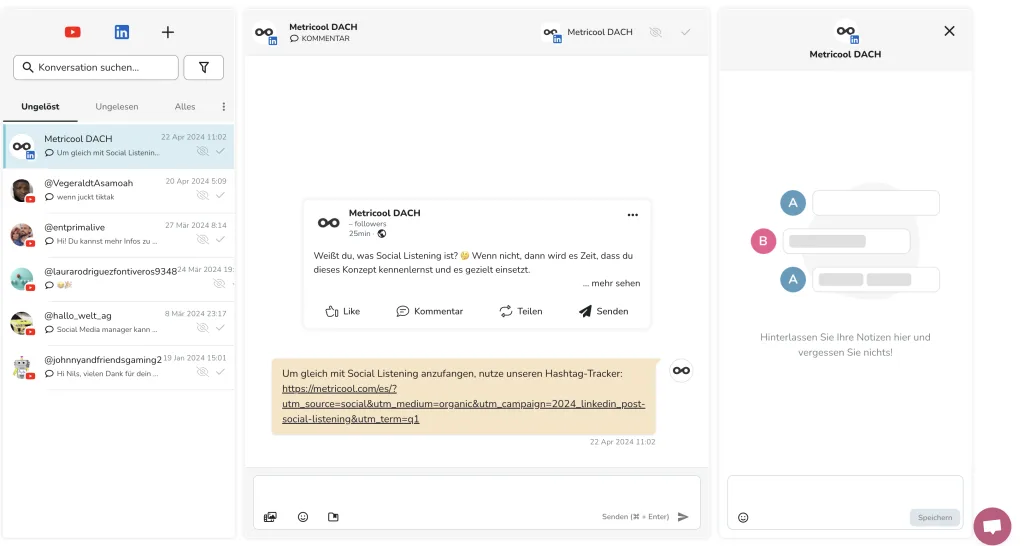
Task: Send the reply with the arrow icon
Action: (683, 517)
